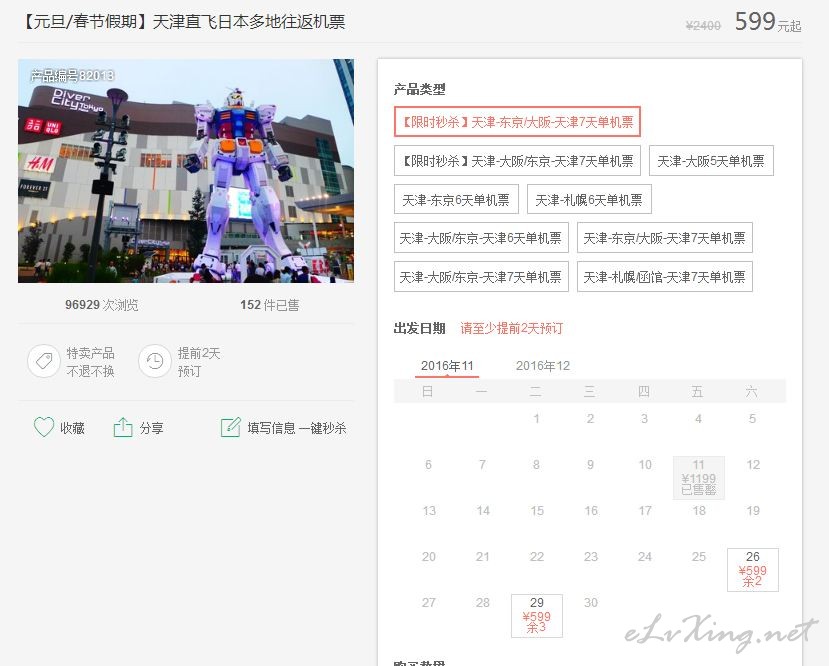
Task: Click the price tag icon for 特卖产品
Action: [x=44, y=362]
